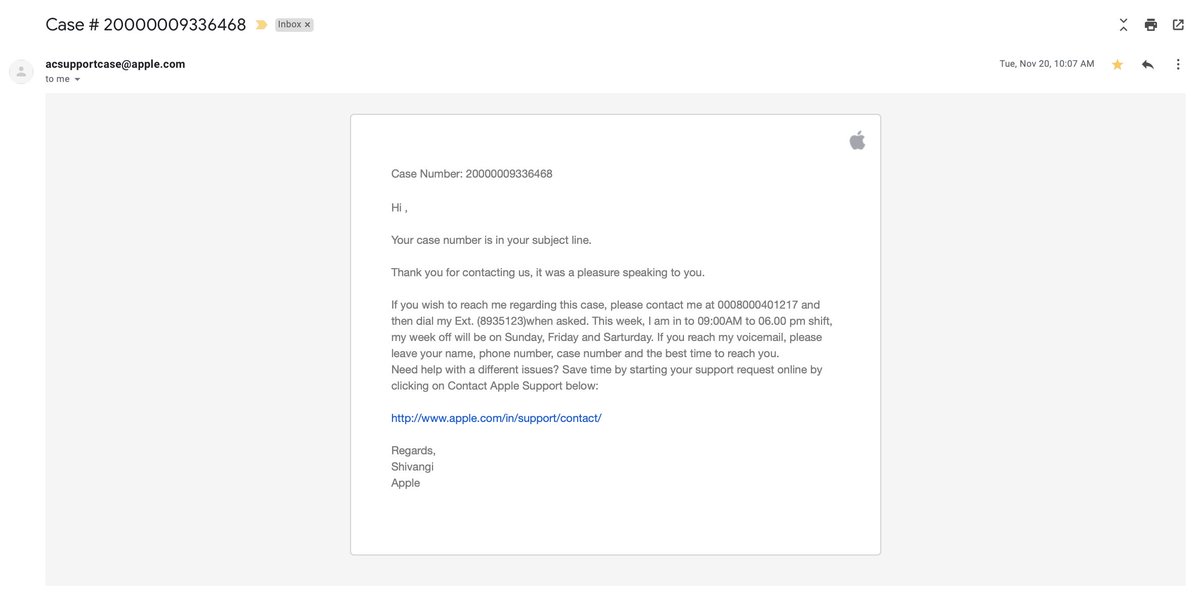Open the apple.com/in/support/contact link
The width and height of the screenshot is (1200, 598).
(496, 418)
